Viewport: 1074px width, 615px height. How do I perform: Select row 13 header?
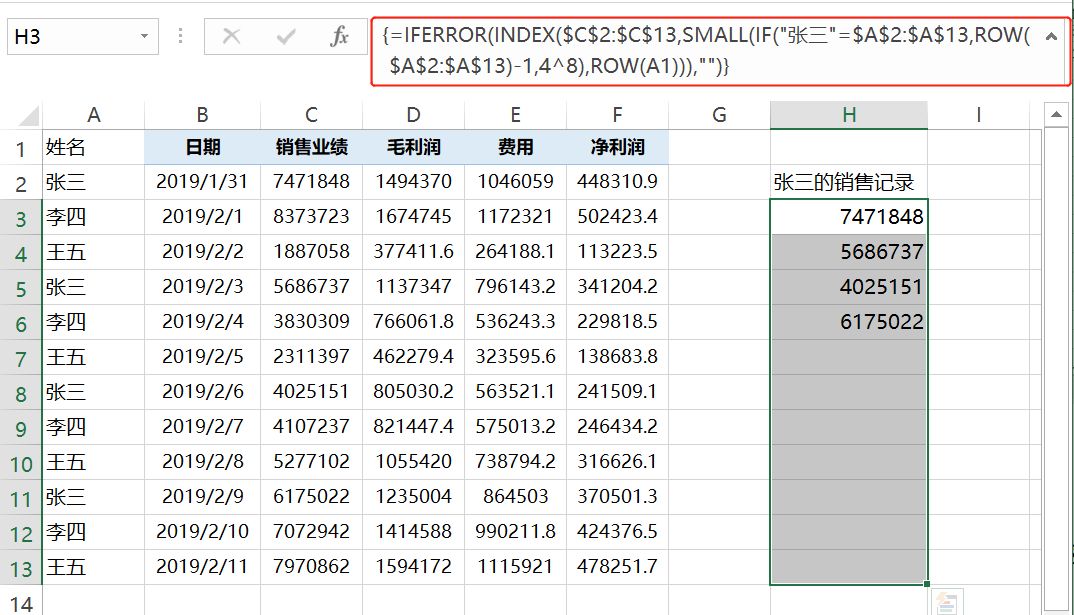pyautogui.click(x=21, y=568)
